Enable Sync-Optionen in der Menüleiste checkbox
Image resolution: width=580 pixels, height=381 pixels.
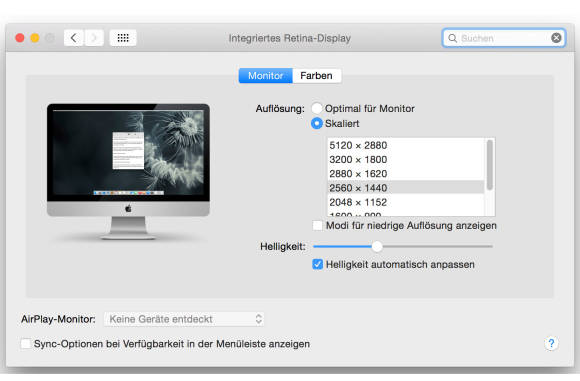pyautogui.click(x=26, y=344)
